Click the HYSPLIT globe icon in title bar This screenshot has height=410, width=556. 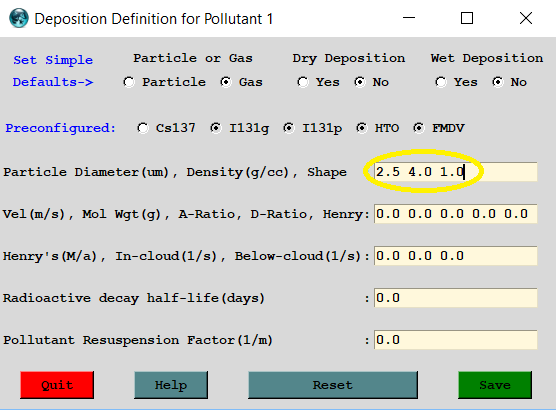pos(18,18)
